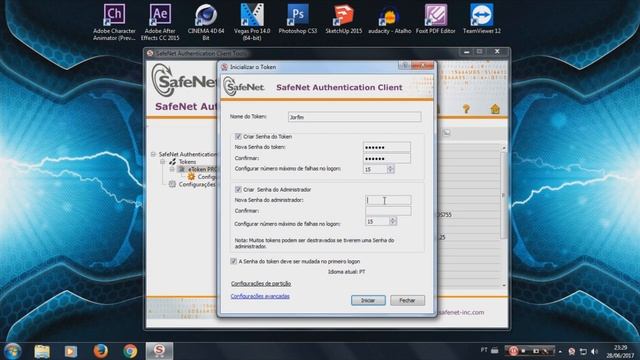Click the PT language indicator

coord(484,350)
